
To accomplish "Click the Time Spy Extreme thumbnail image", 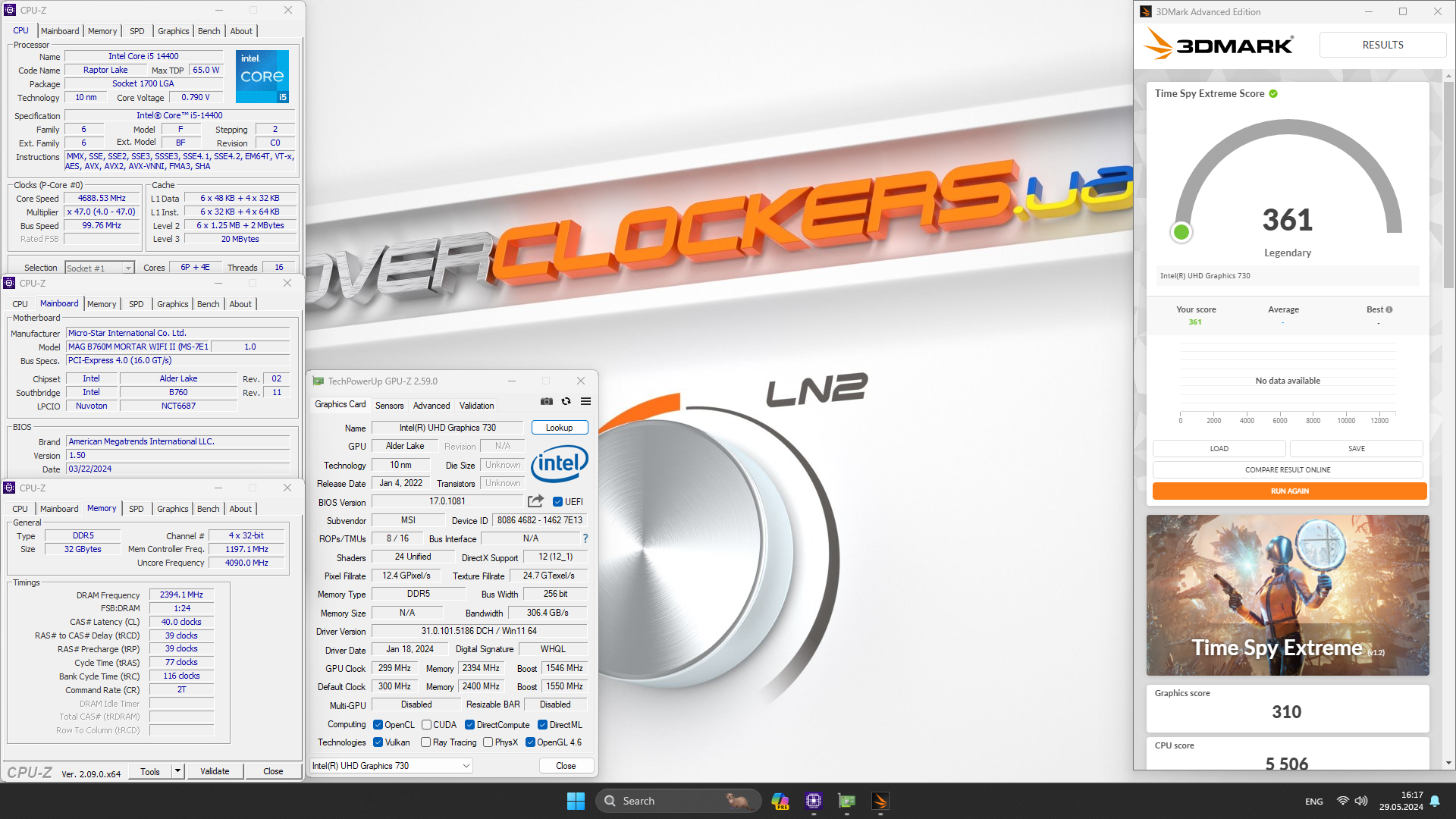I will tap(1288, 595).
